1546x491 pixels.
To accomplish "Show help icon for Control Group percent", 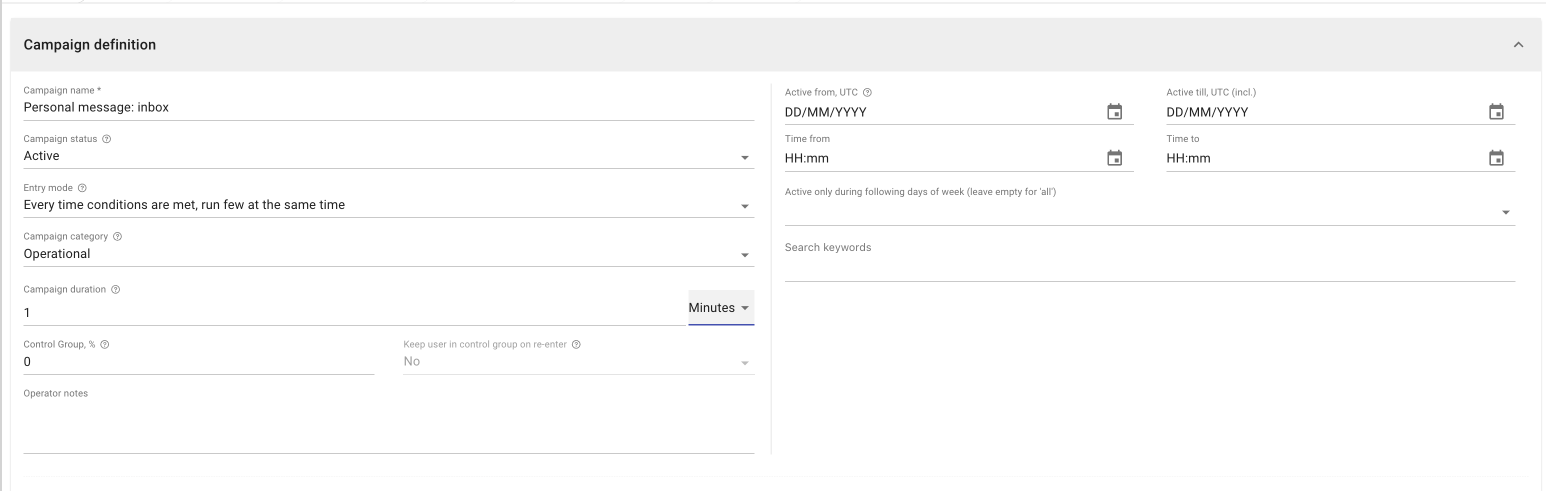I will (x=105, y=345).
